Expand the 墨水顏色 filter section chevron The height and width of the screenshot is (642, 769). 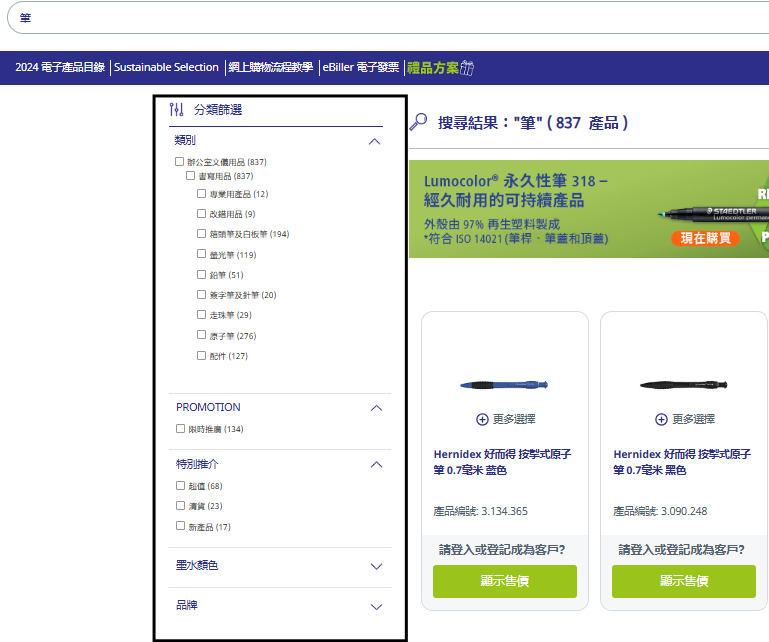click(376, 566)
